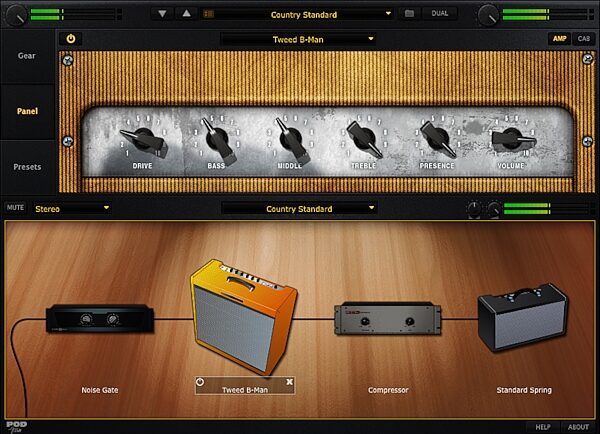The height and width of the screenshot is (434, 600).
Task: Adjust the second small knob of lower meter
Action: pyautogui.click(x=494, y=209)
